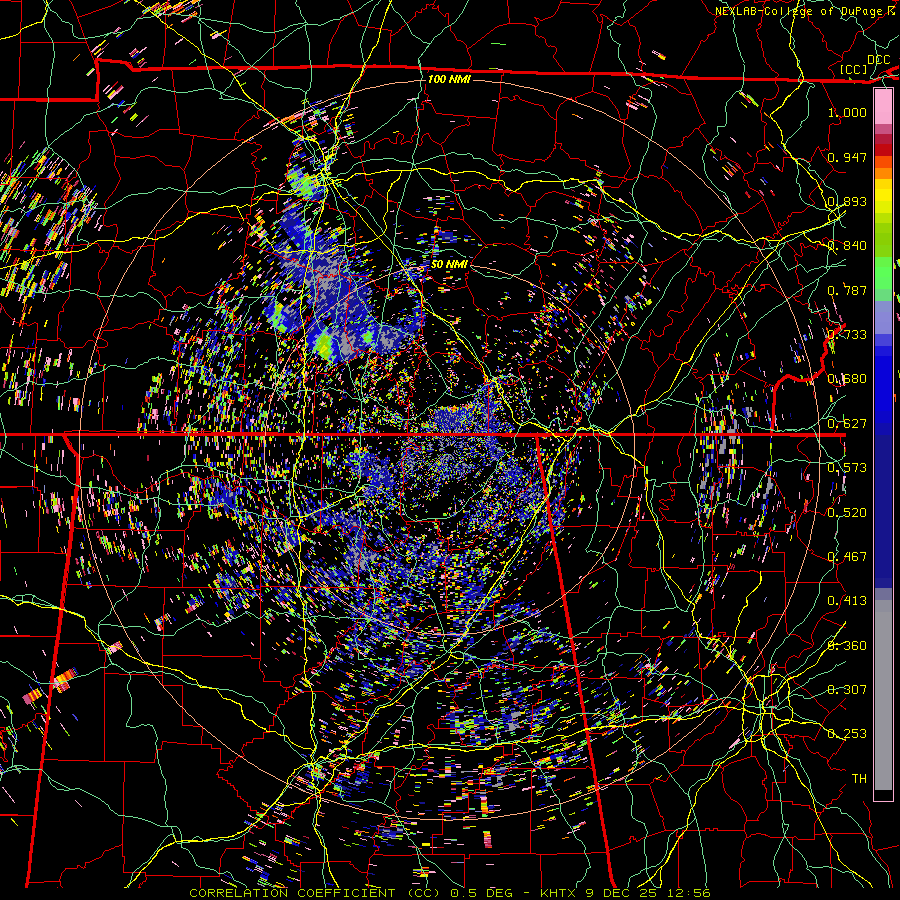Pick the bright green color bar segment
The height and width of the screenshot is (900, 900).
click(x=883, y=273)
